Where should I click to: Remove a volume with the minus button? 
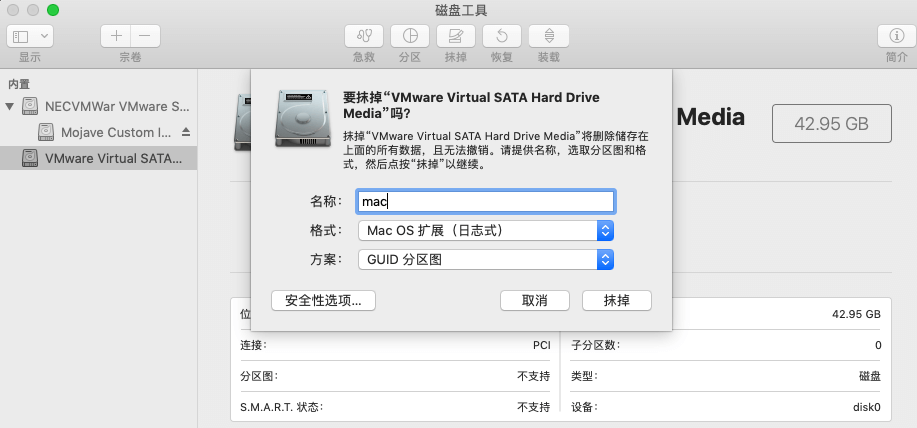[x=145, y=36]
